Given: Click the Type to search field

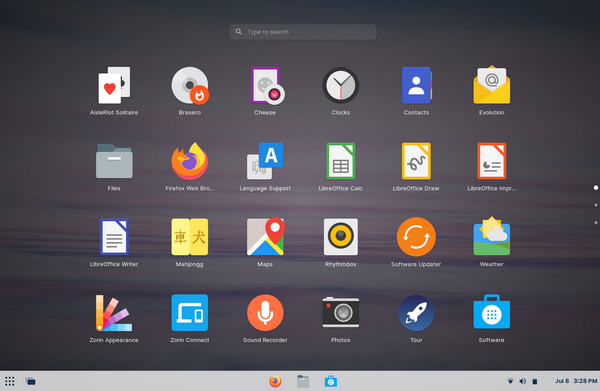Looking at the screenshot, I should click(x=303, y=32).
